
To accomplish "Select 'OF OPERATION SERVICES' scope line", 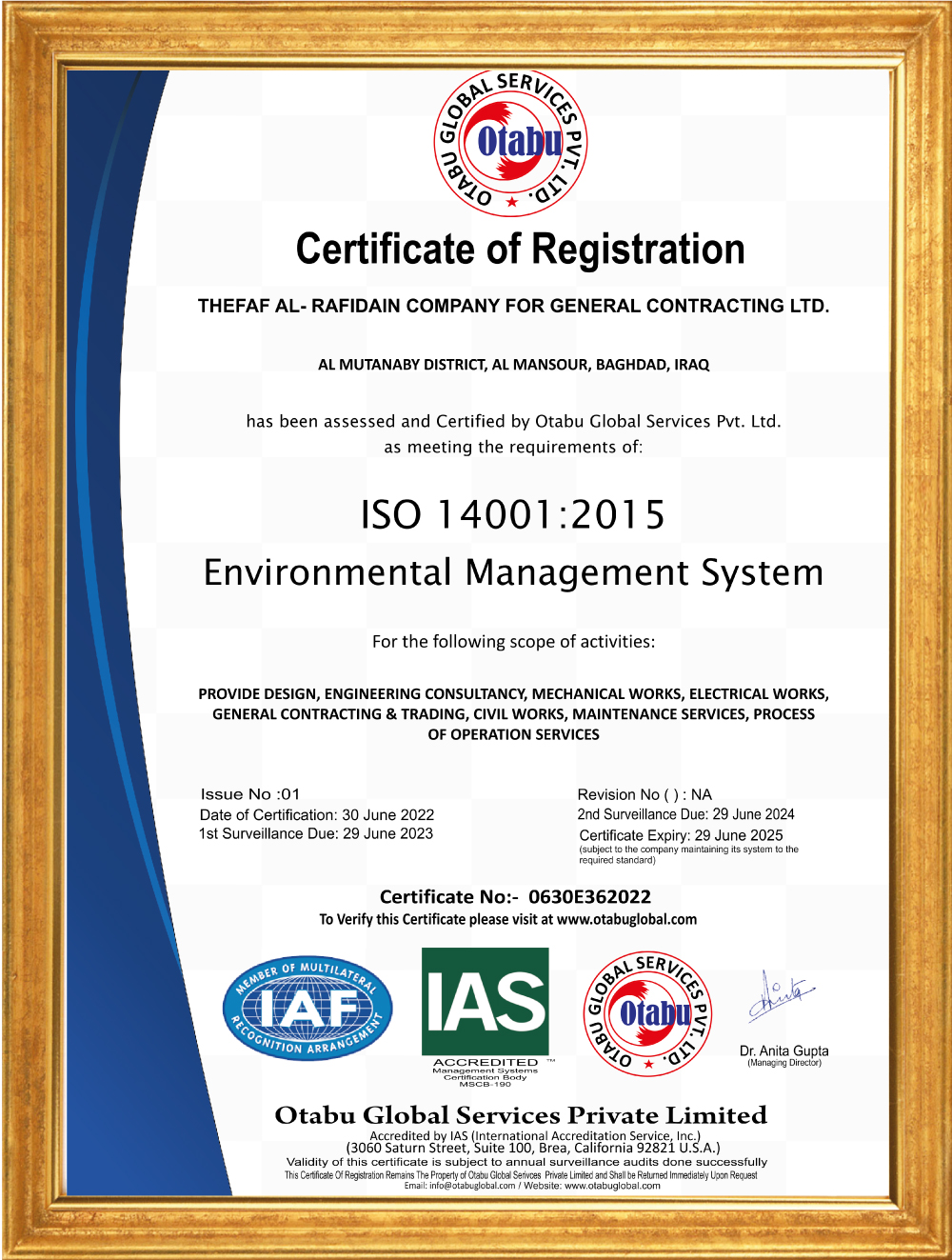I will 514,734.
